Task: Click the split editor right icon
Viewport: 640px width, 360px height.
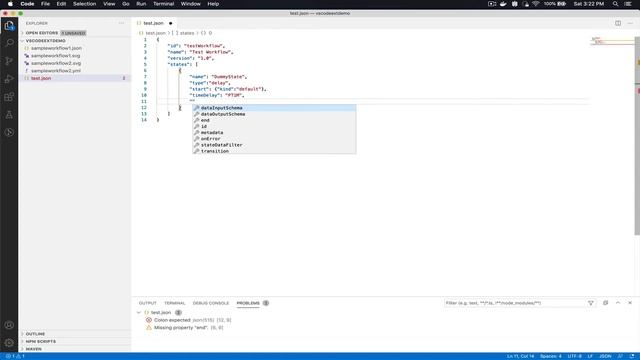Action: tap(618, 23)
